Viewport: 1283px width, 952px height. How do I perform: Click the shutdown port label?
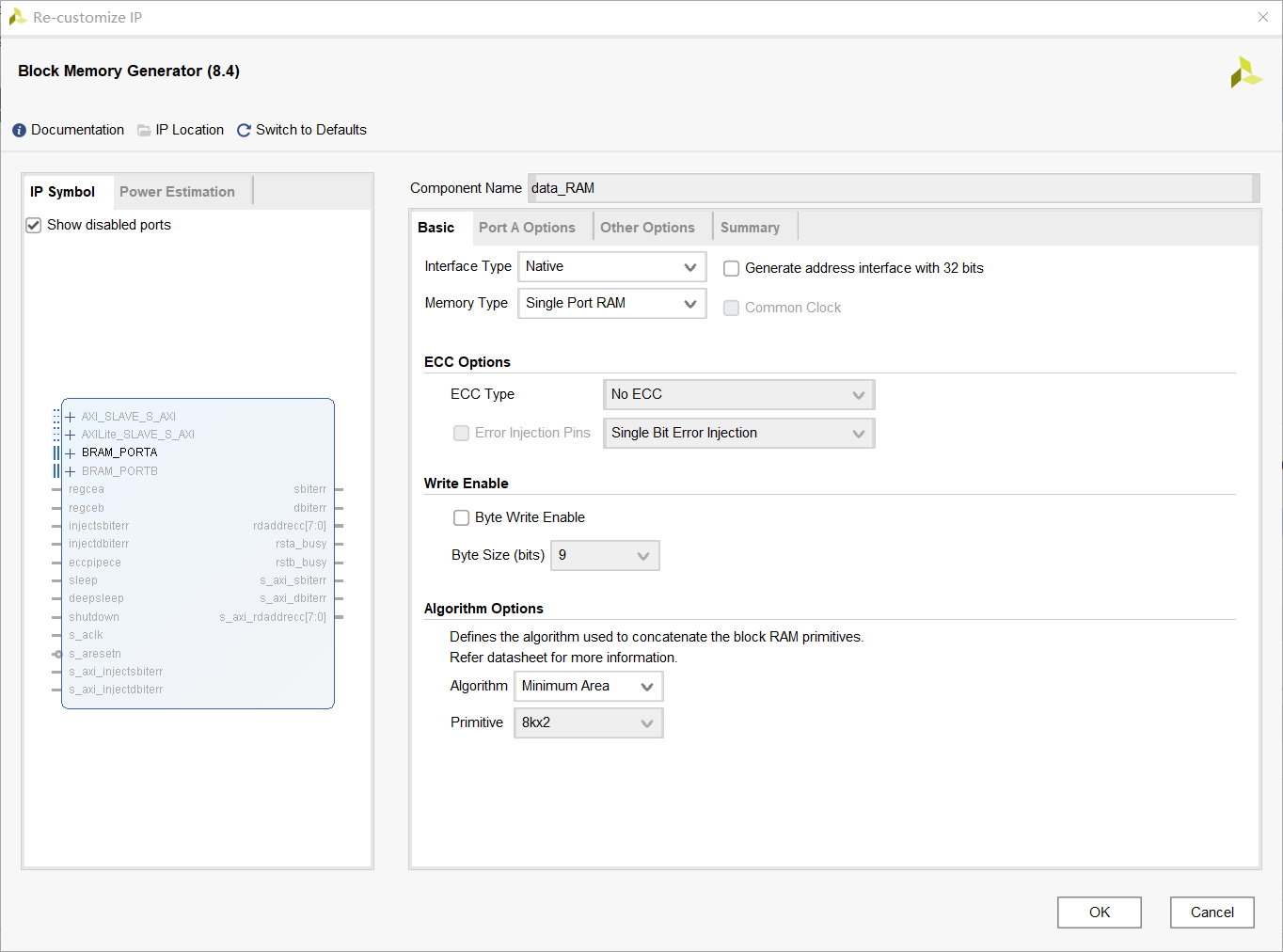click(94, 617)
